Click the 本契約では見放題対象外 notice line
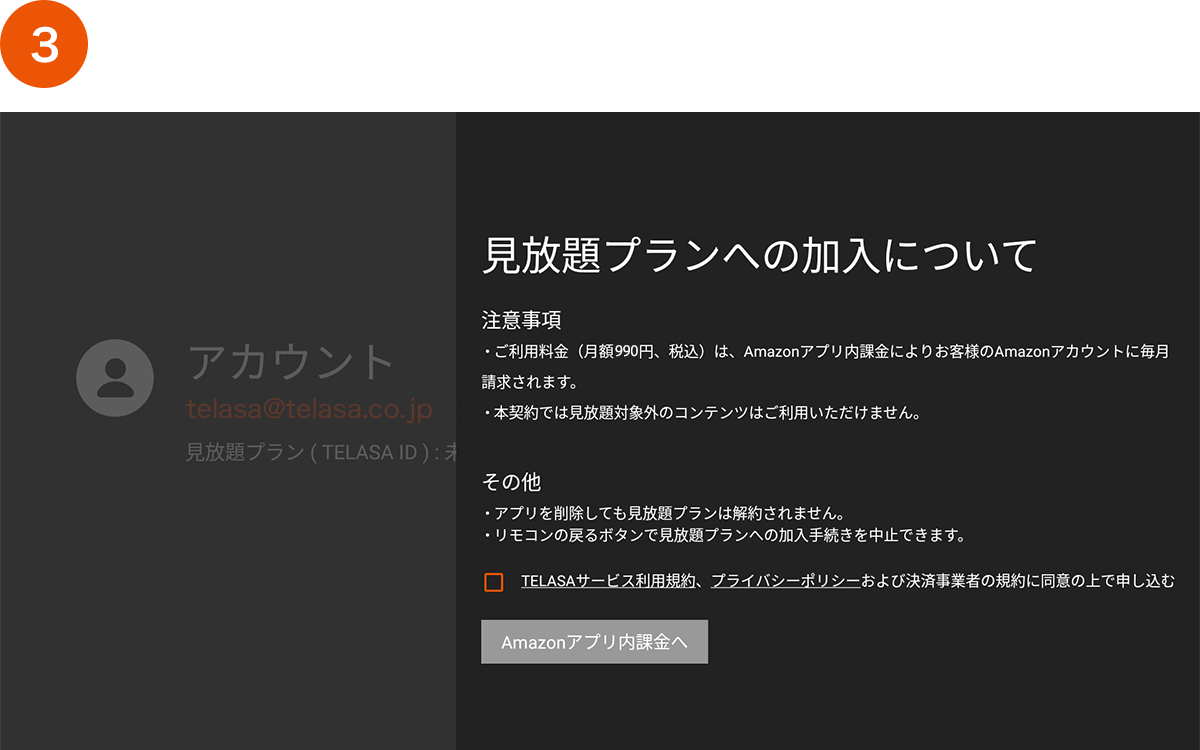The width and height of the screenshot is (1200, 750). 701,412
